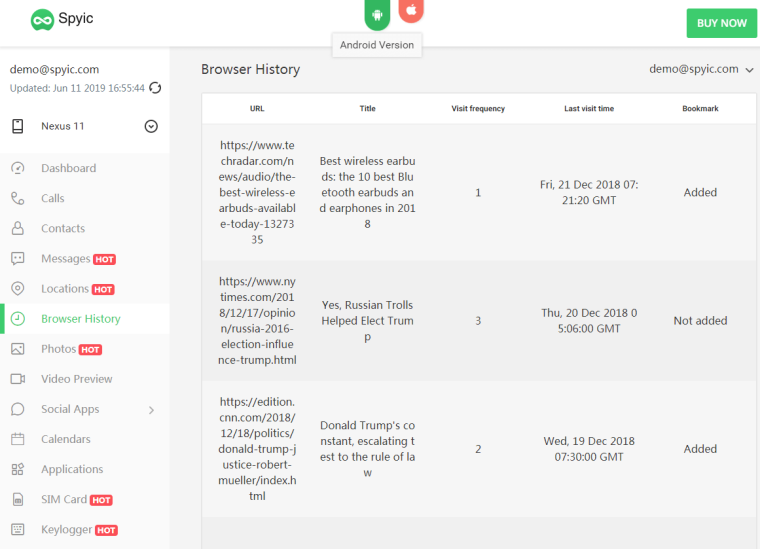
Task: Click the 'Best wireless earbuds' title cell
Action: [x=367, y=192]
